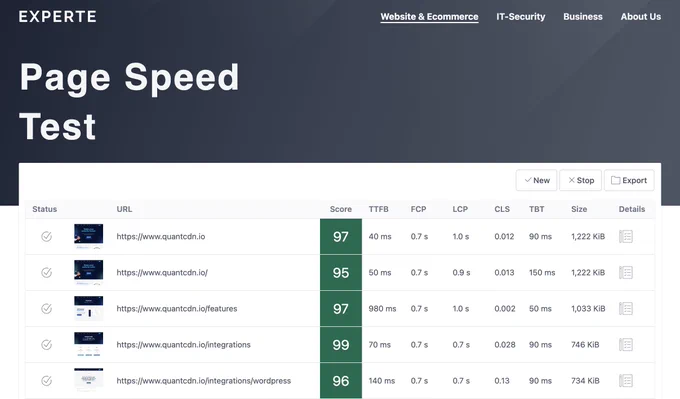The image size is (680, 399).
Task: Click CLS value 0.028
Action: tap(505, 344)
